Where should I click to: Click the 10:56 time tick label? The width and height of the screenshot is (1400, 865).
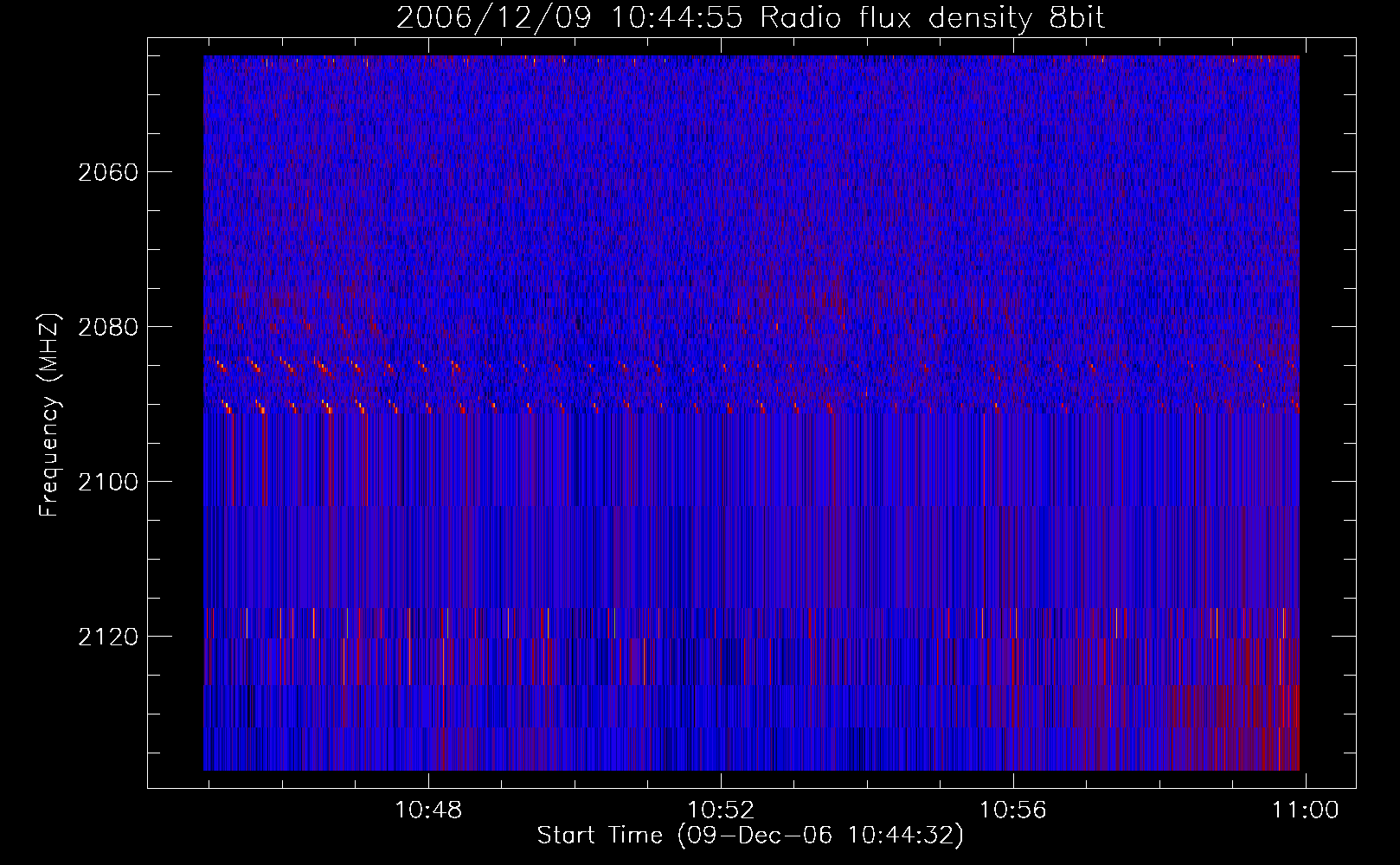1012,811
